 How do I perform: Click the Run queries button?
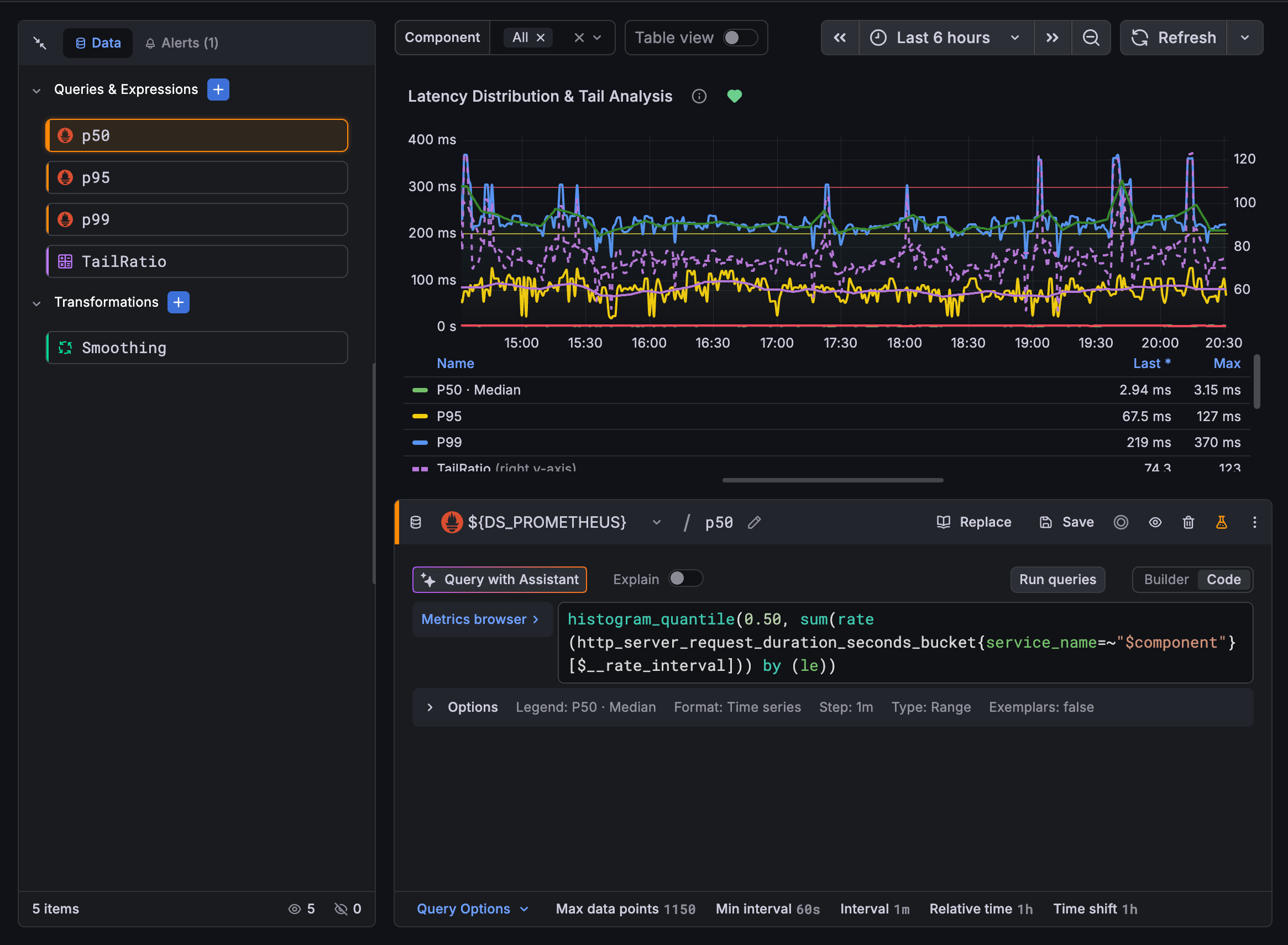tap(1057, 580)
